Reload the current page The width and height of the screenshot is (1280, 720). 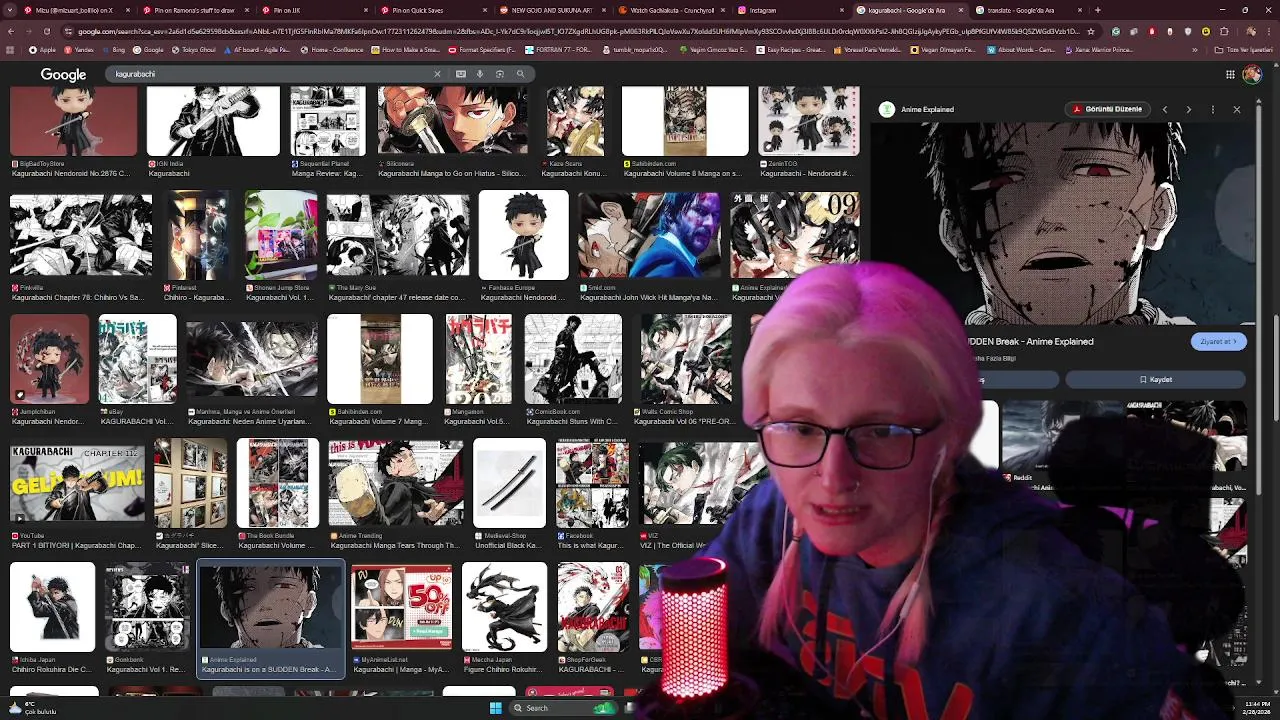46,31
